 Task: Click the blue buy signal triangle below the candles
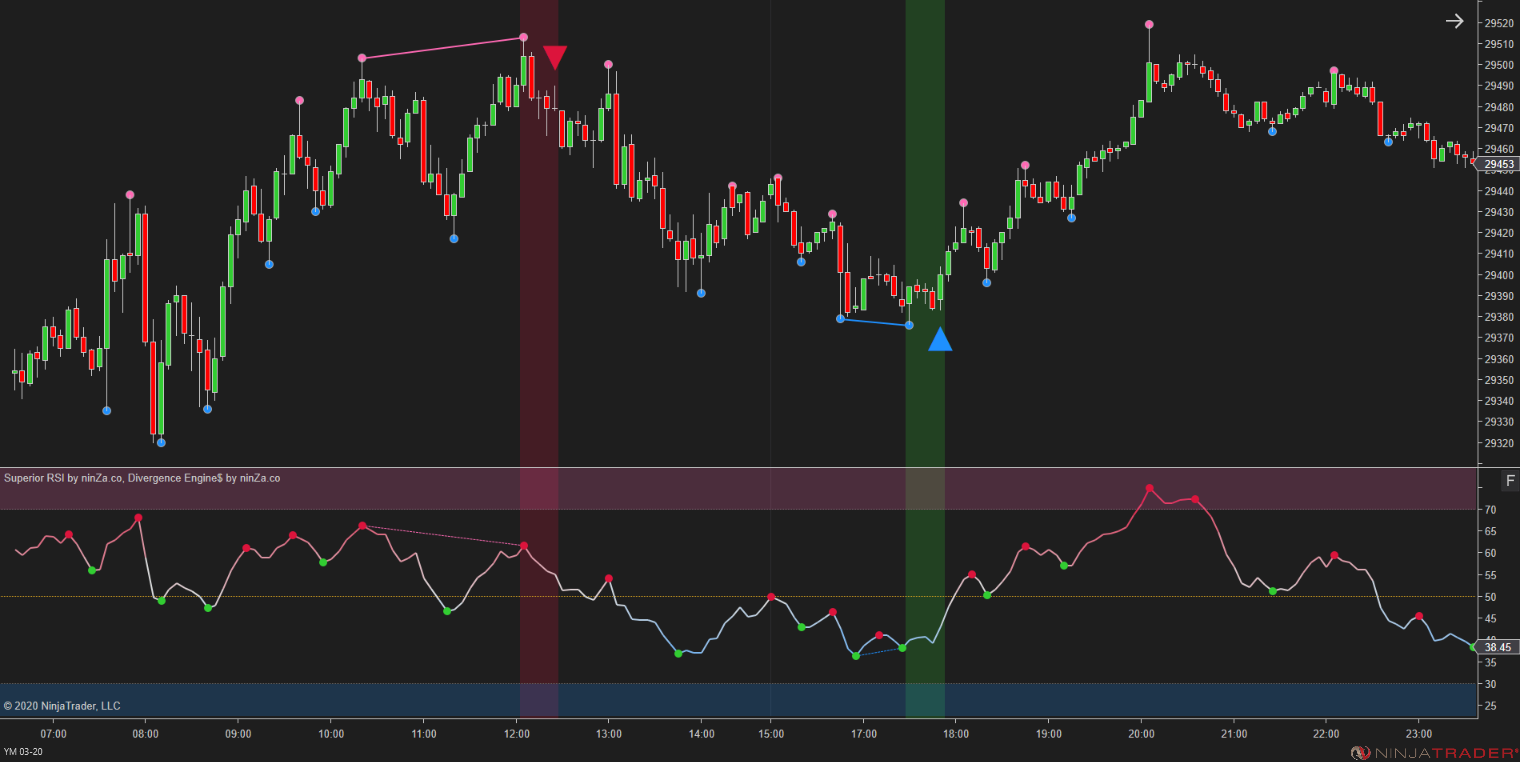[x=940, y=341]
